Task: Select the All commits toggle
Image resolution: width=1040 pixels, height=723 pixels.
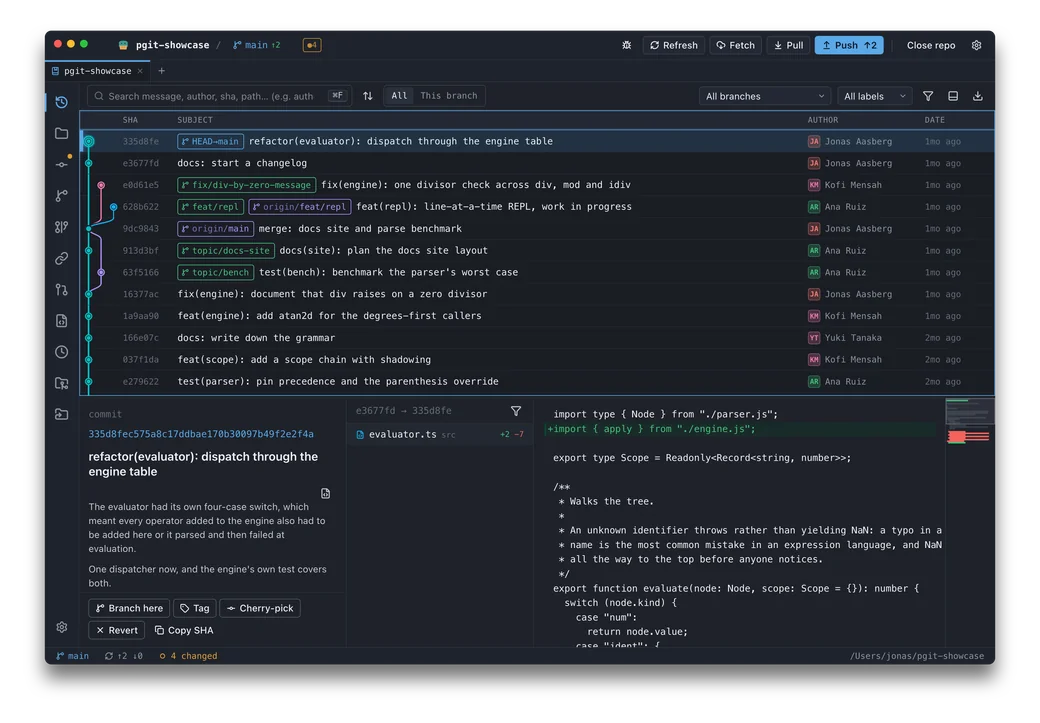Action: pyautogui.click(x=399, y=96)
